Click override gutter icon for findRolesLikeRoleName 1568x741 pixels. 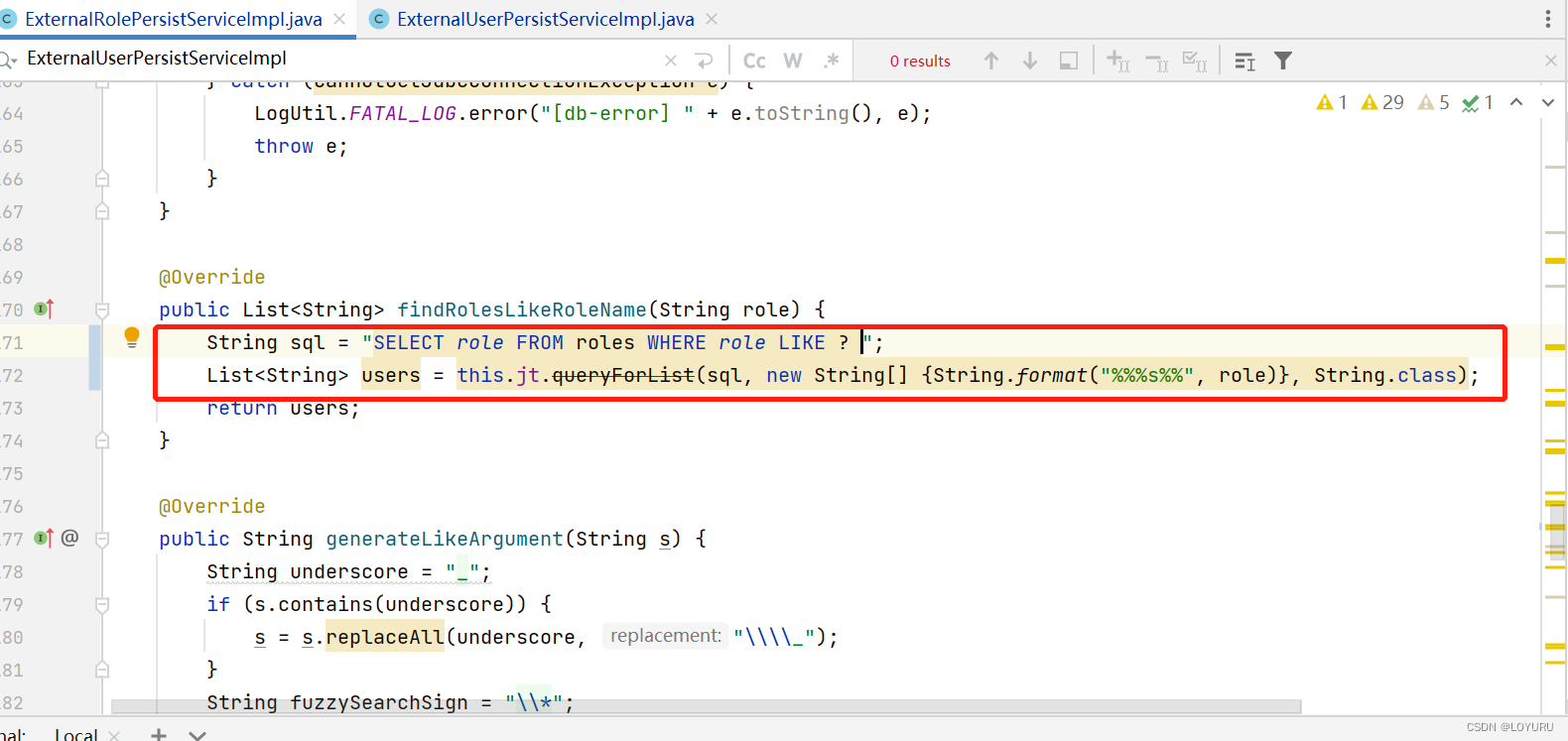(44, 309)
